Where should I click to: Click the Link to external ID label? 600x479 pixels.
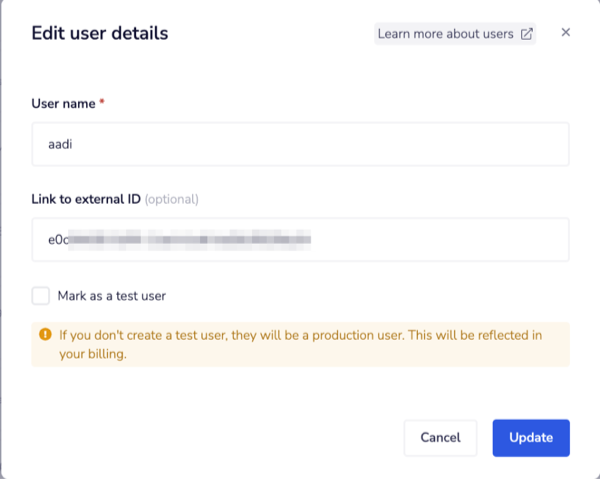[x=86, y=199]
